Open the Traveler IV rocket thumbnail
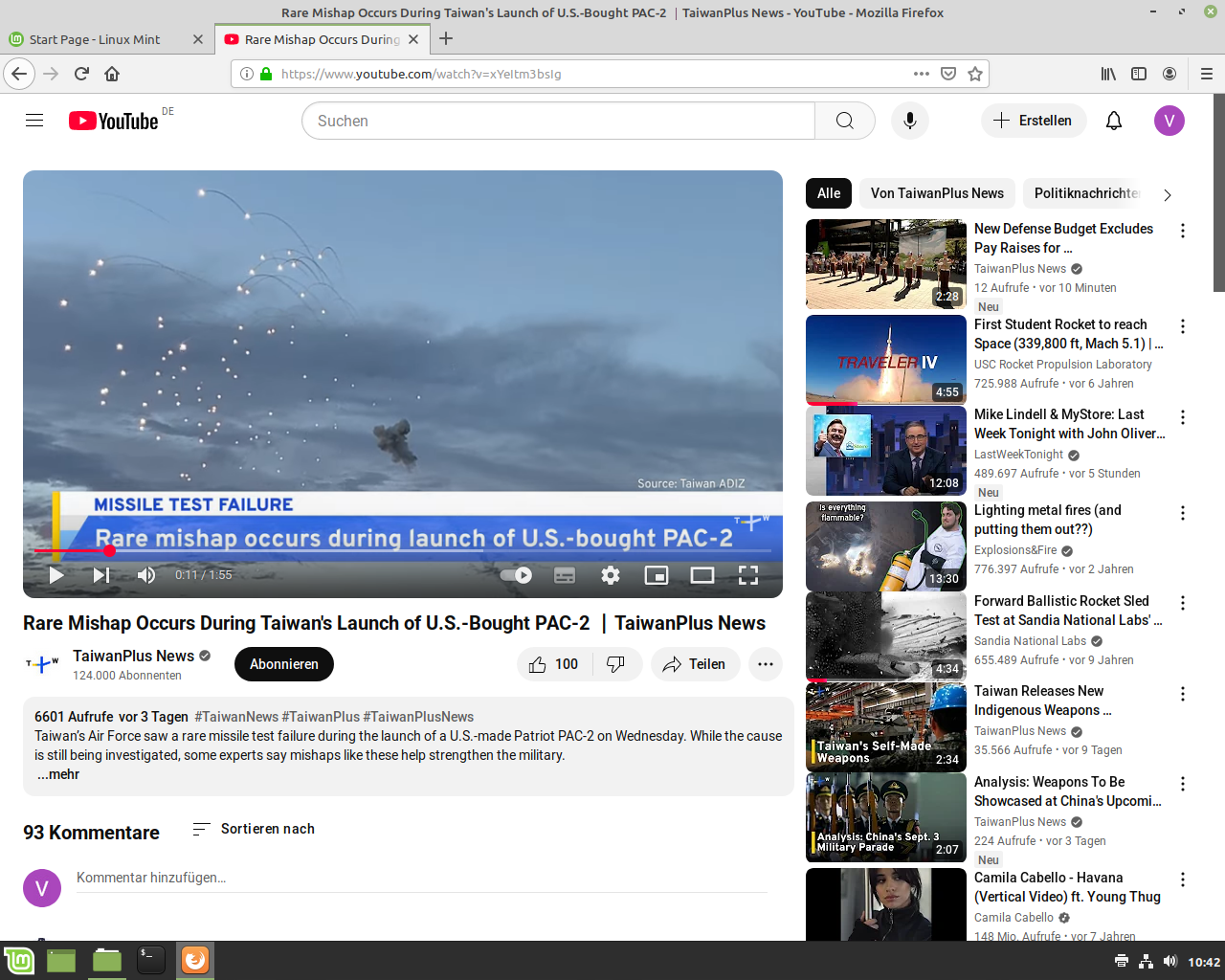 [x=886, y=360]
